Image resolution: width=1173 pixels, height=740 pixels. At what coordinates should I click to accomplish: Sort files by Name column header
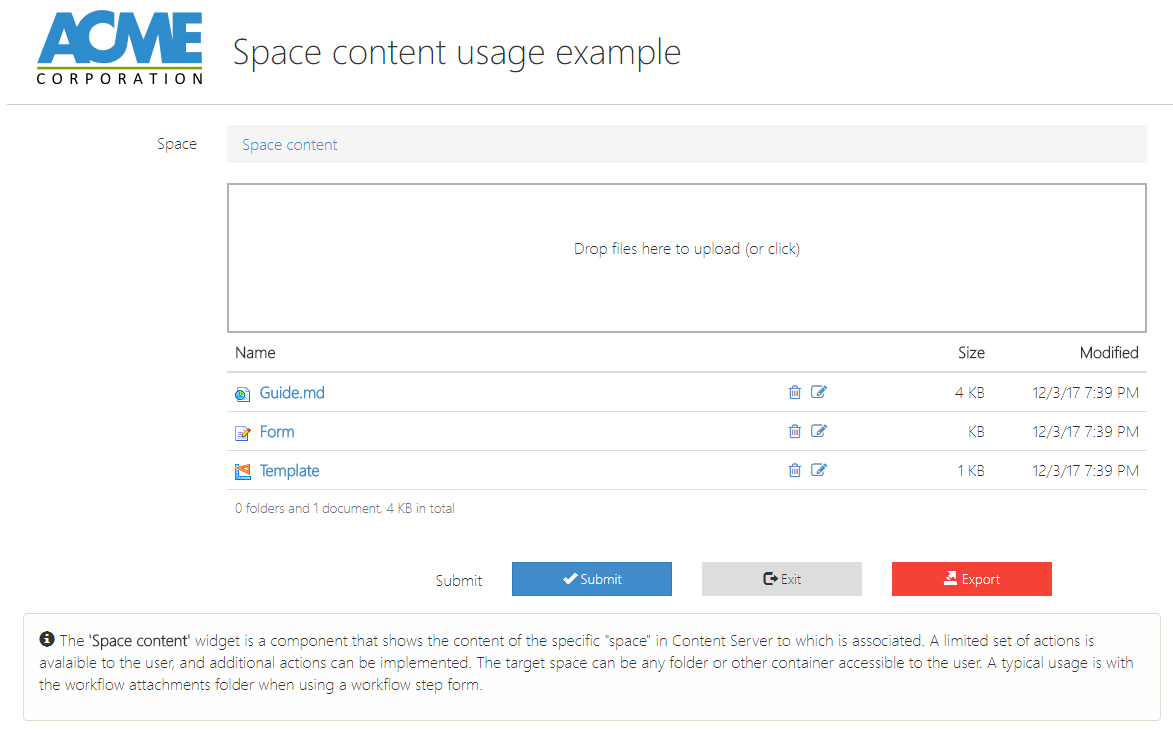click(255, 352)
